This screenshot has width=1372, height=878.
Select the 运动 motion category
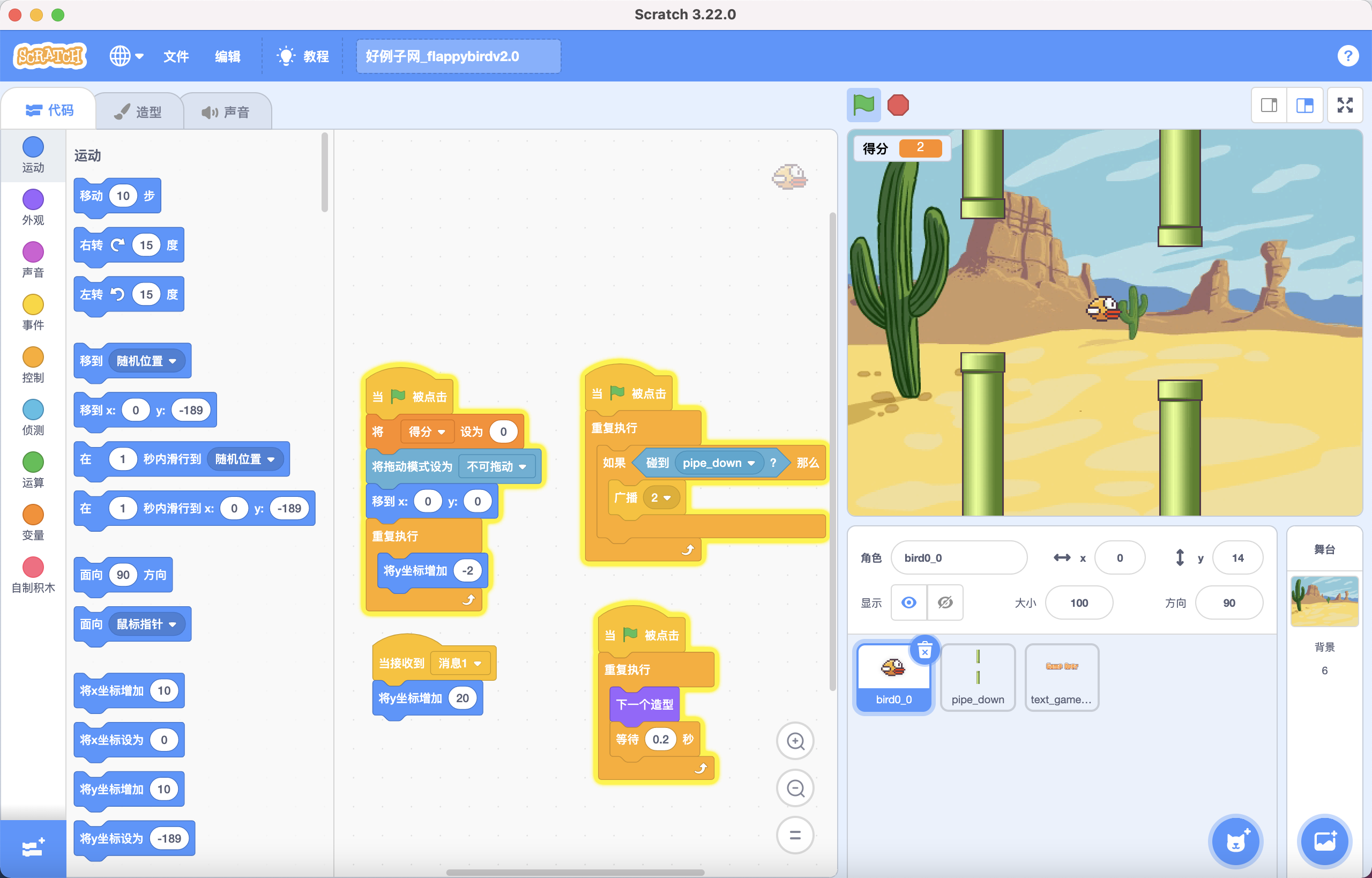(33, 155)
